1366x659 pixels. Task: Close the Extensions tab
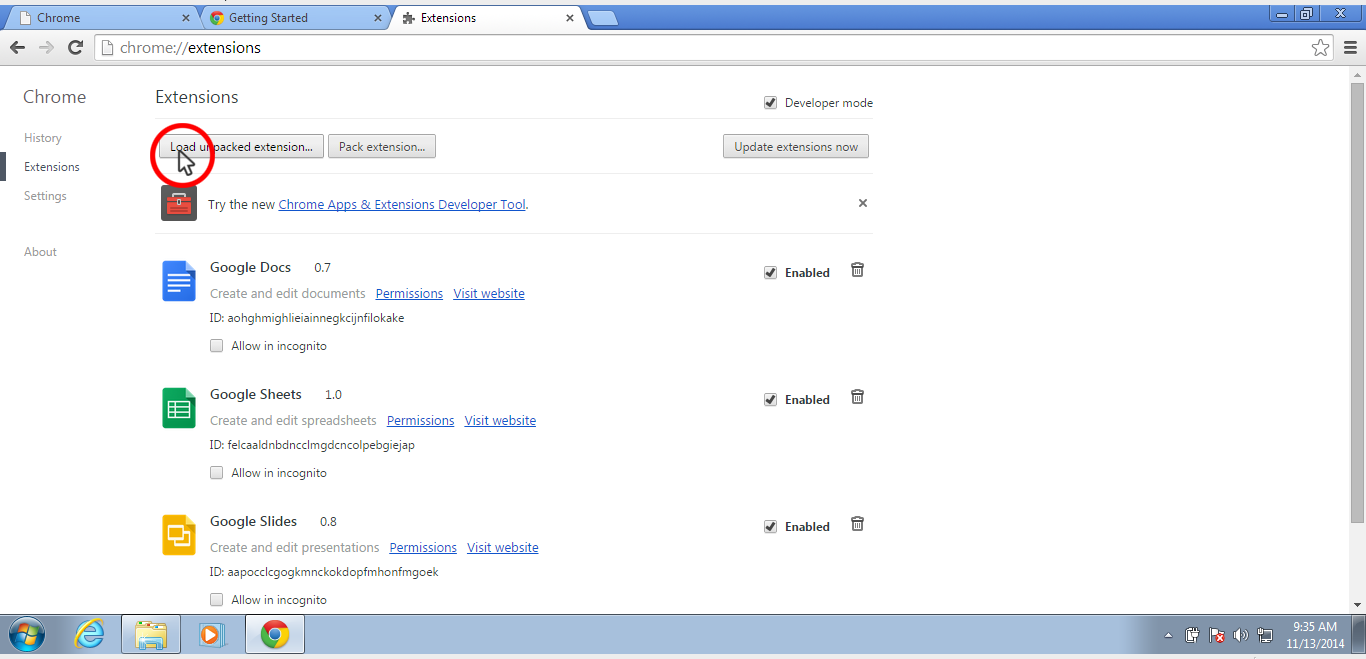coord(570,18)
